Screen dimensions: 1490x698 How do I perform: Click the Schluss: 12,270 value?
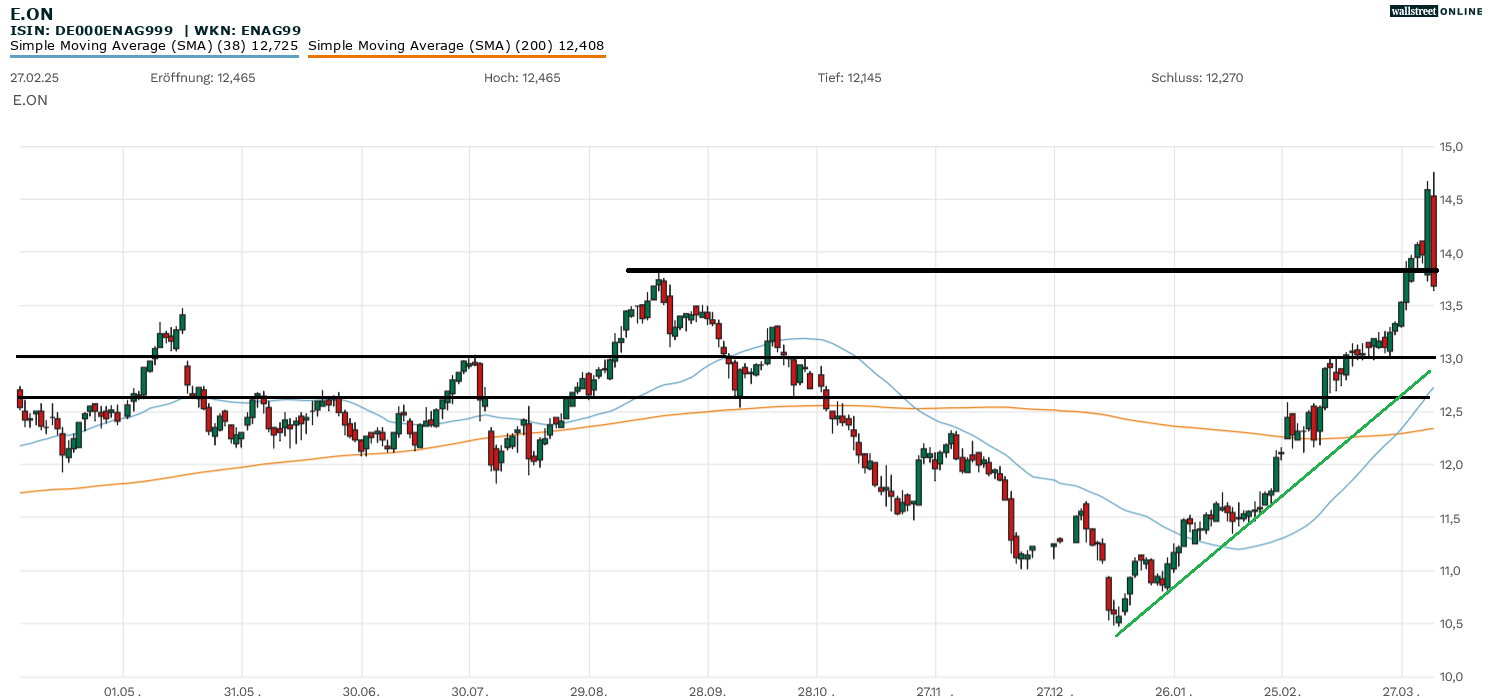(1197, 78)
